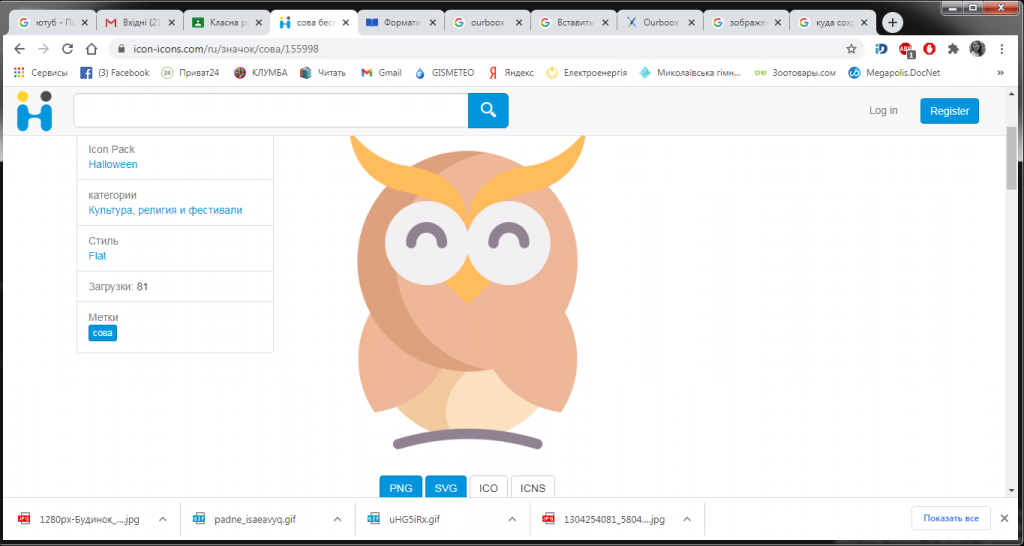Go back with the browser back arrow
The height and width of the screenshot is (546, 1024).
tap(20, 49)
